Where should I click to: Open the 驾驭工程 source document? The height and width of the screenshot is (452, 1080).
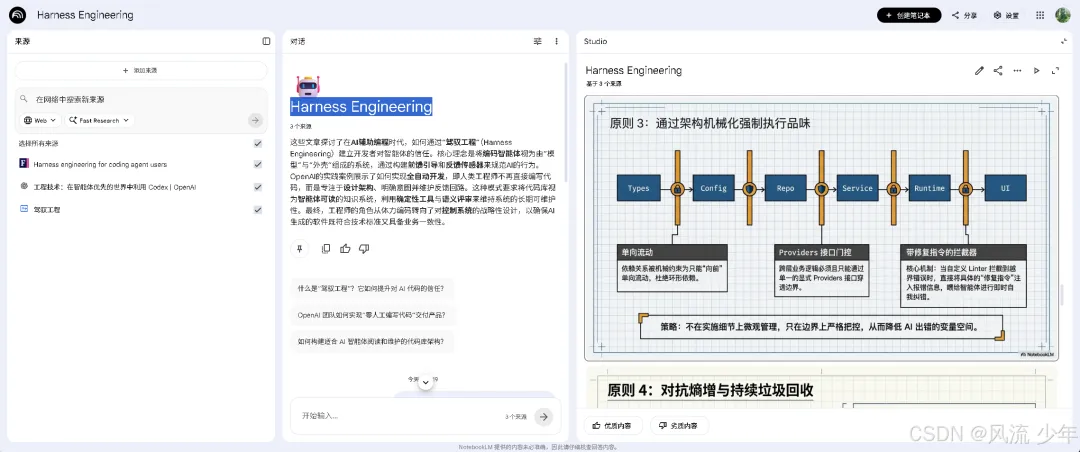pyautogui.click(x=47, y=209)
